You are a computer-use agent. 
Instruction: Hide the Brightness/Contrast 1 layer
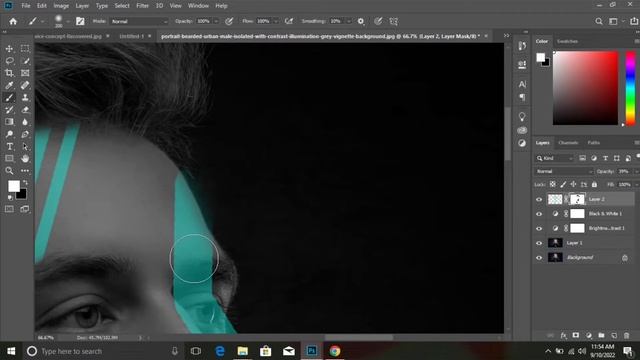tap(539, 229)
